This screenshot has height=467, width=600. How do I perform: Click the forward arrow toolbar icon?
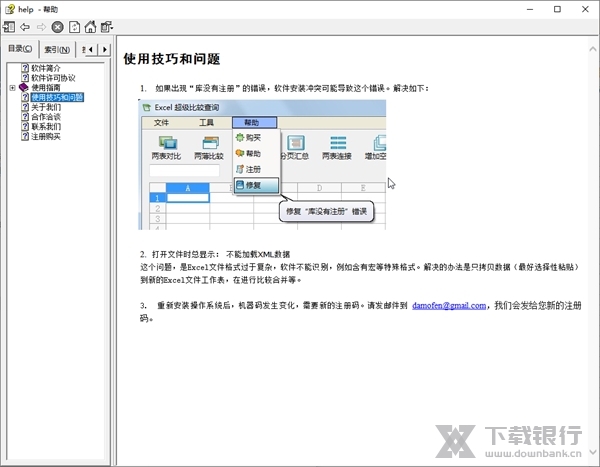click(x=41, y=27)
